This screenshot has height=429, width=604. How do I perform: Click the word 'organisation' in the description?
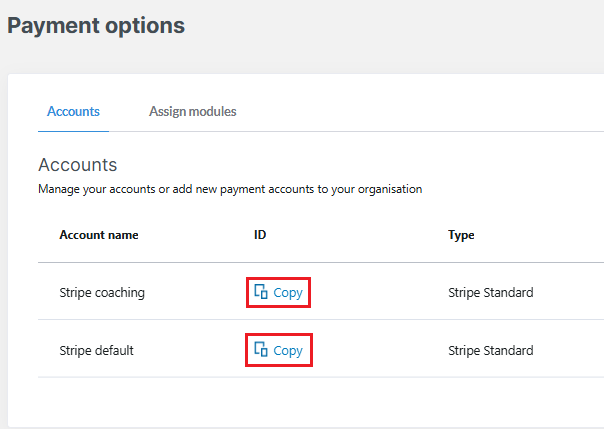click(x=388, y=188)
